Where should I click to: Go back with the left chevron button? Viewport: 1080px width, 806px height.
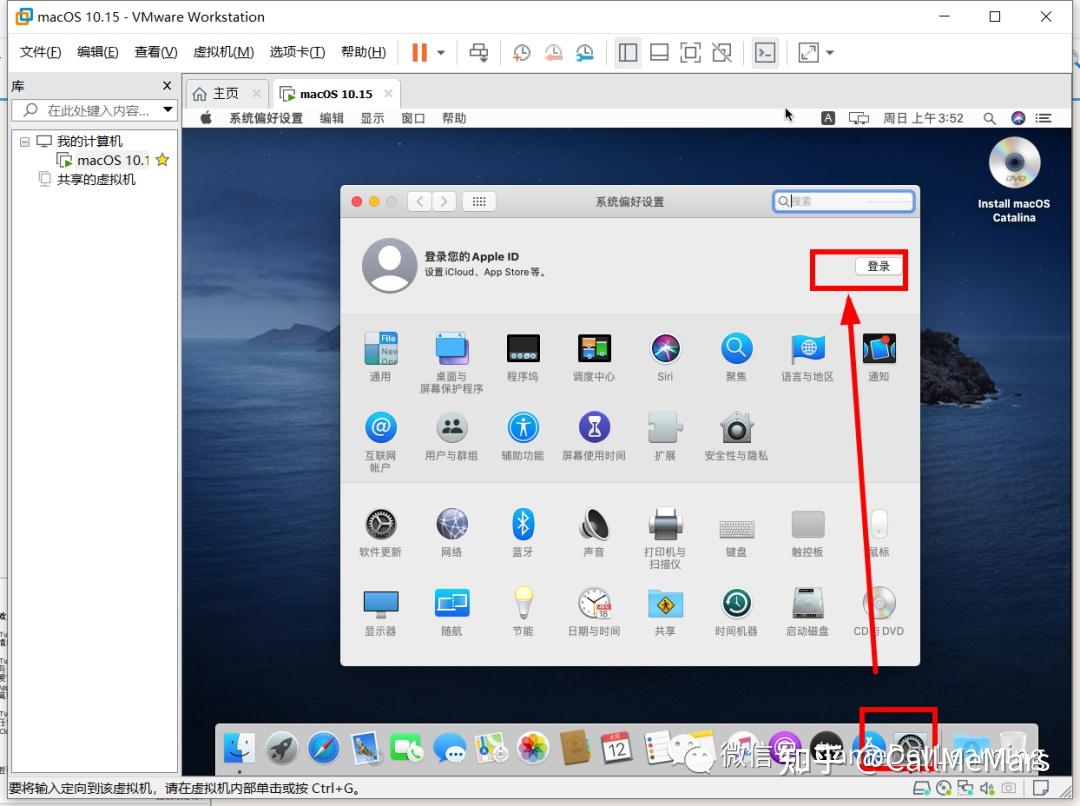pyautogui.click(x=419, y=201)
